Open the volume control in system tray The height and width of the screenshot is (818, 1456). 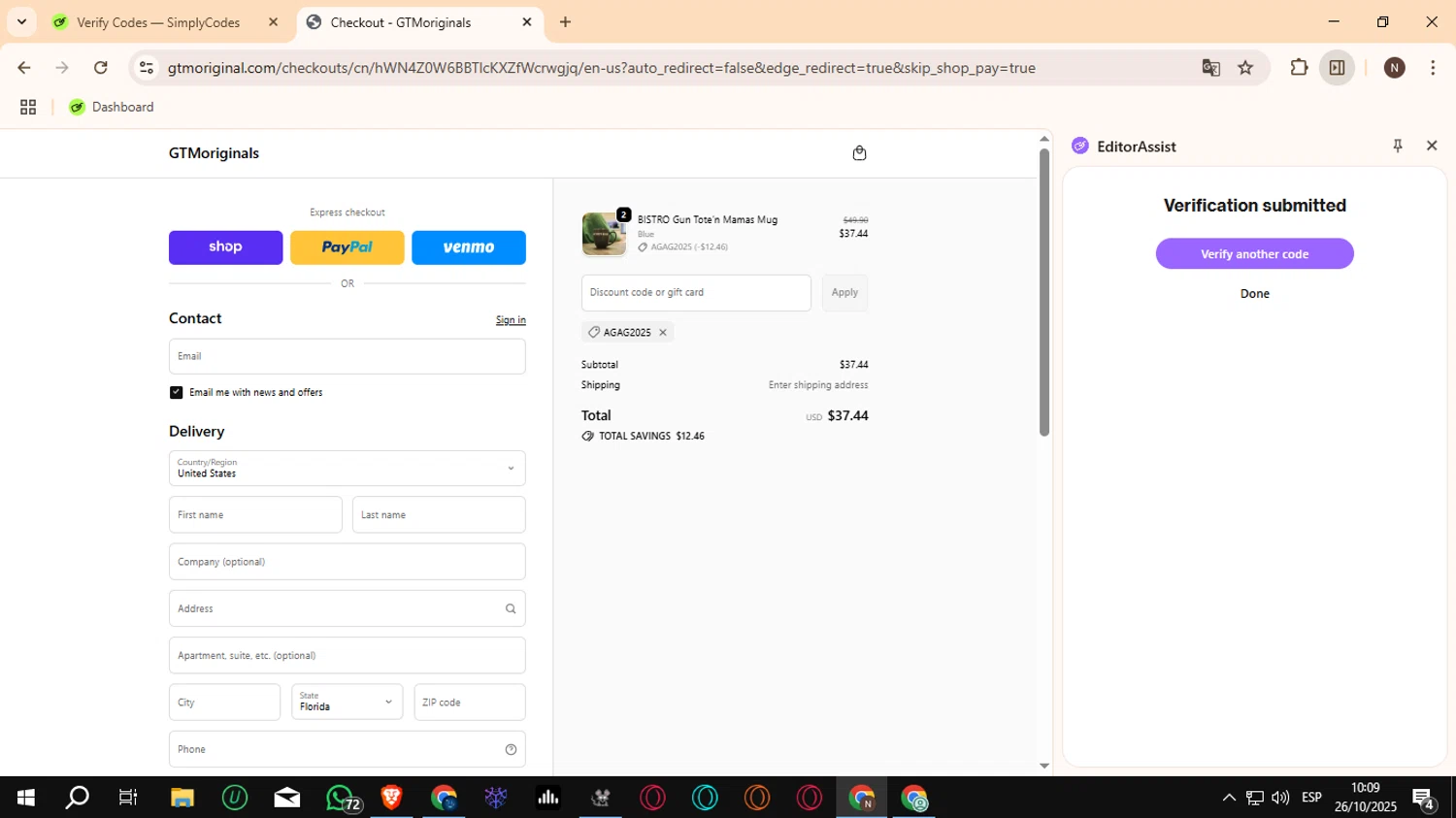pyautogui.click(x=1280, y=798)
